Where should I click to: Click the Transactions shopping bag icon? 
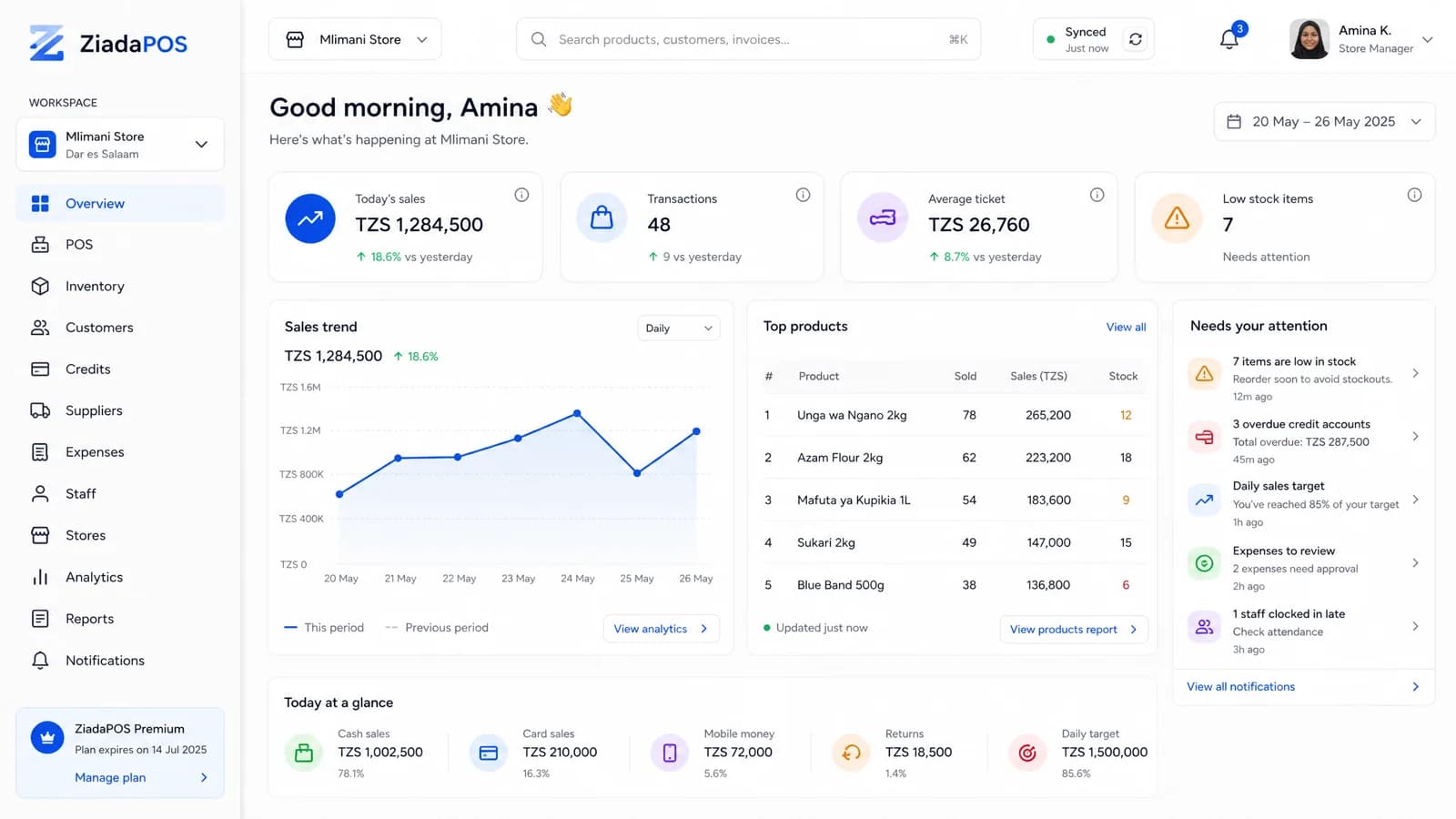[x=602, y=218]
